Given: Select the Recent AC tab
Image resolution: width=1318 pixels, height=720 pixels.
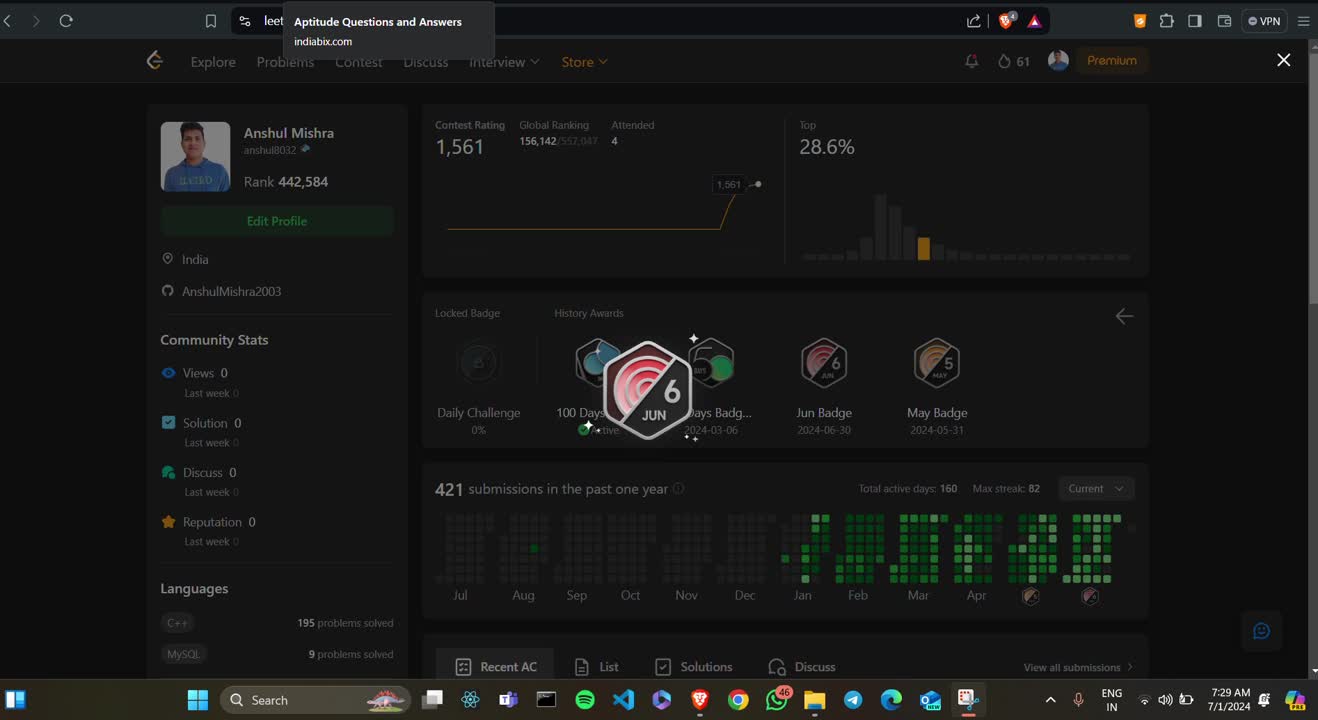Looking at the screenshot, I should click(x=496, y=667).
